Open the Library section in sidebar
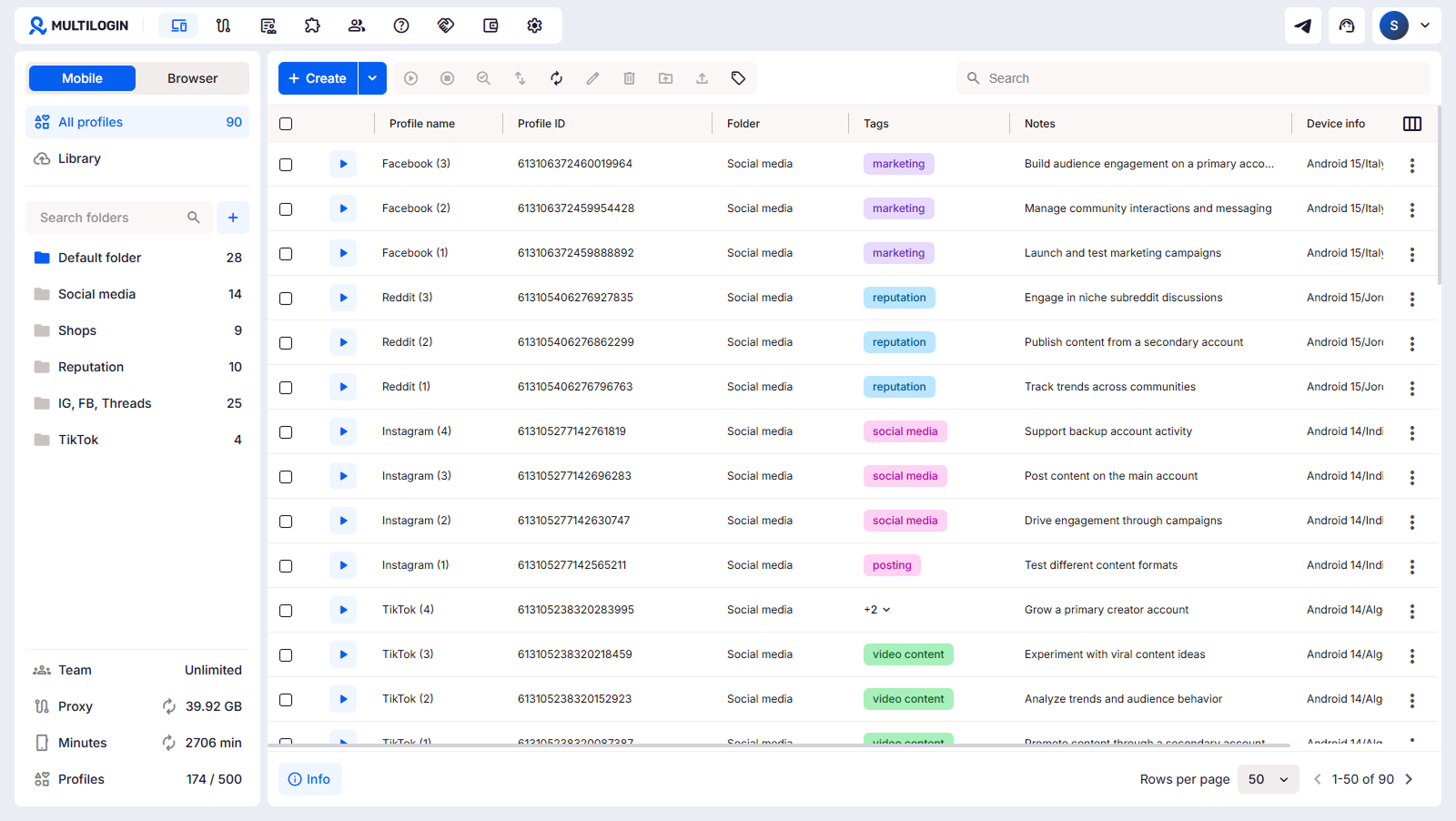This screenshot has width=1456, height=821. point(79,158)
